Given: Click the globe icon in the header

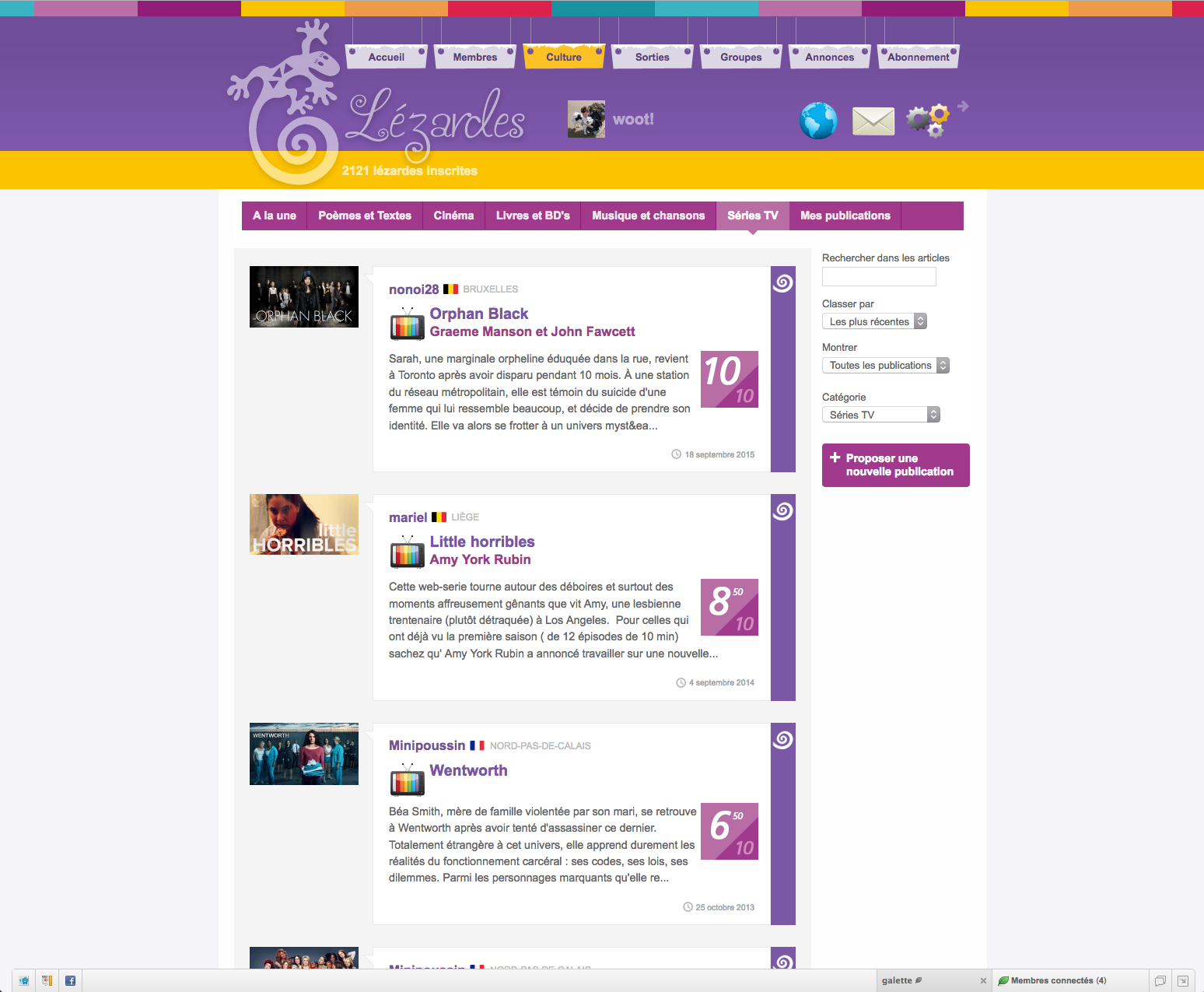Looking at the screenshot, I should (818, 121).
